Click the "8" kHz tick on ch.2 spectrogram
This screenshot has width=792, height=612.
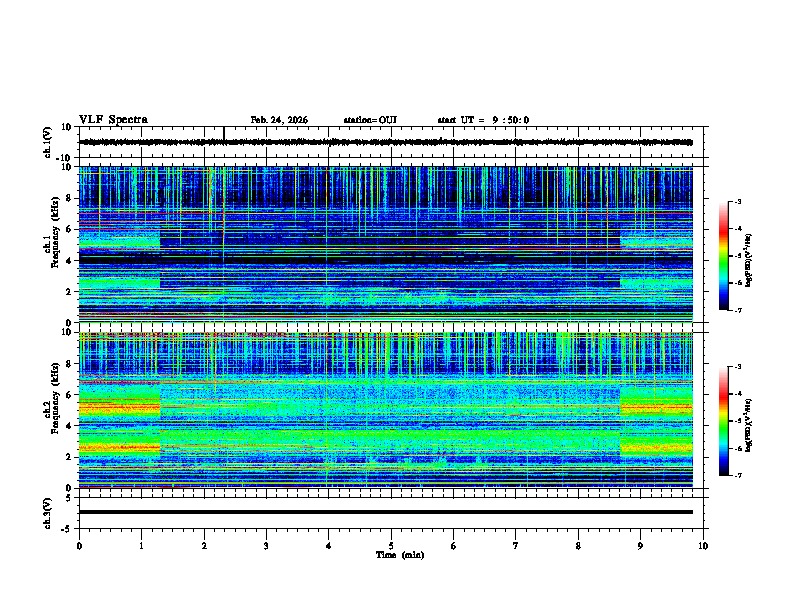click(70, 364)
